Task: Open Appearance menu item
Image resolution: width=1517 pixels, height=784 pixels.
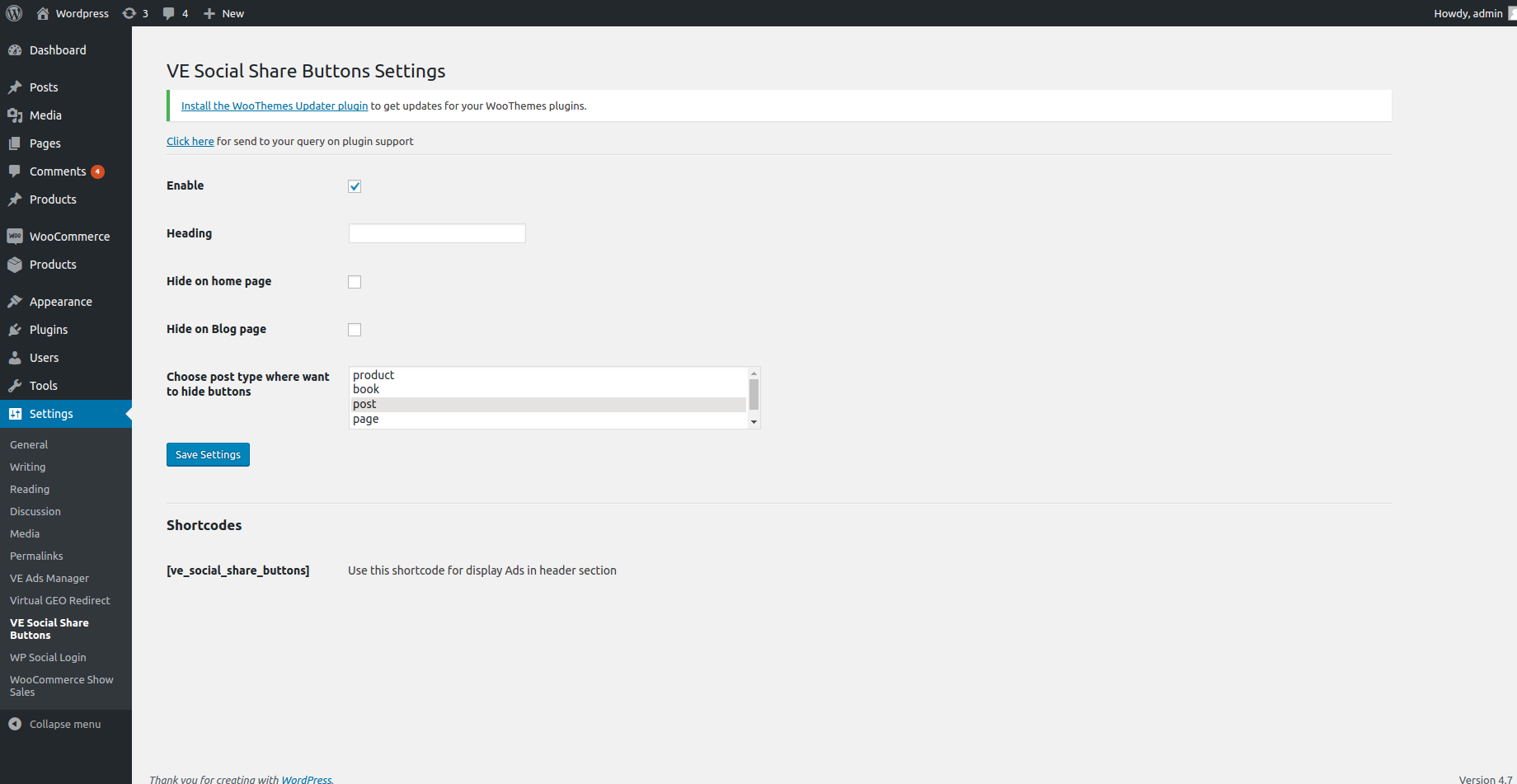Action: [x=66, y=302]
